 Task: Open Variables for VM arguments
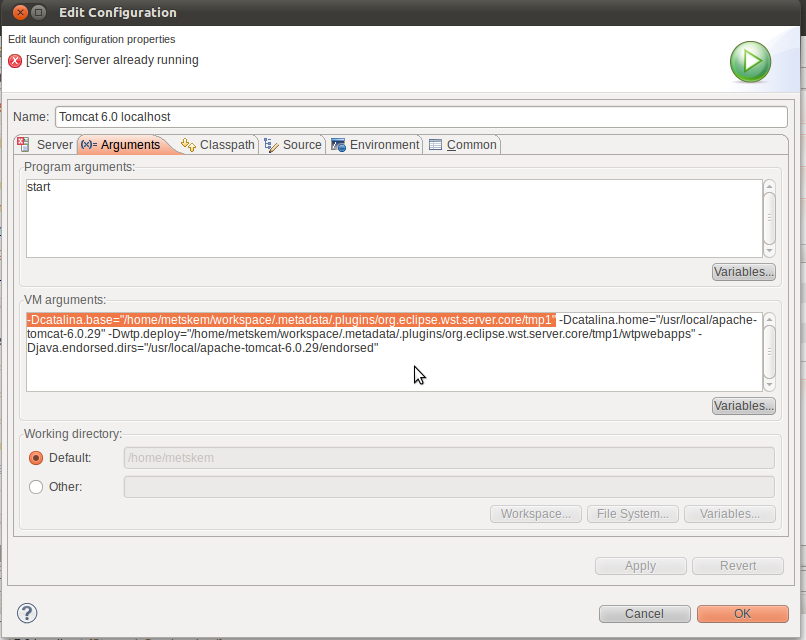point(743,406)
